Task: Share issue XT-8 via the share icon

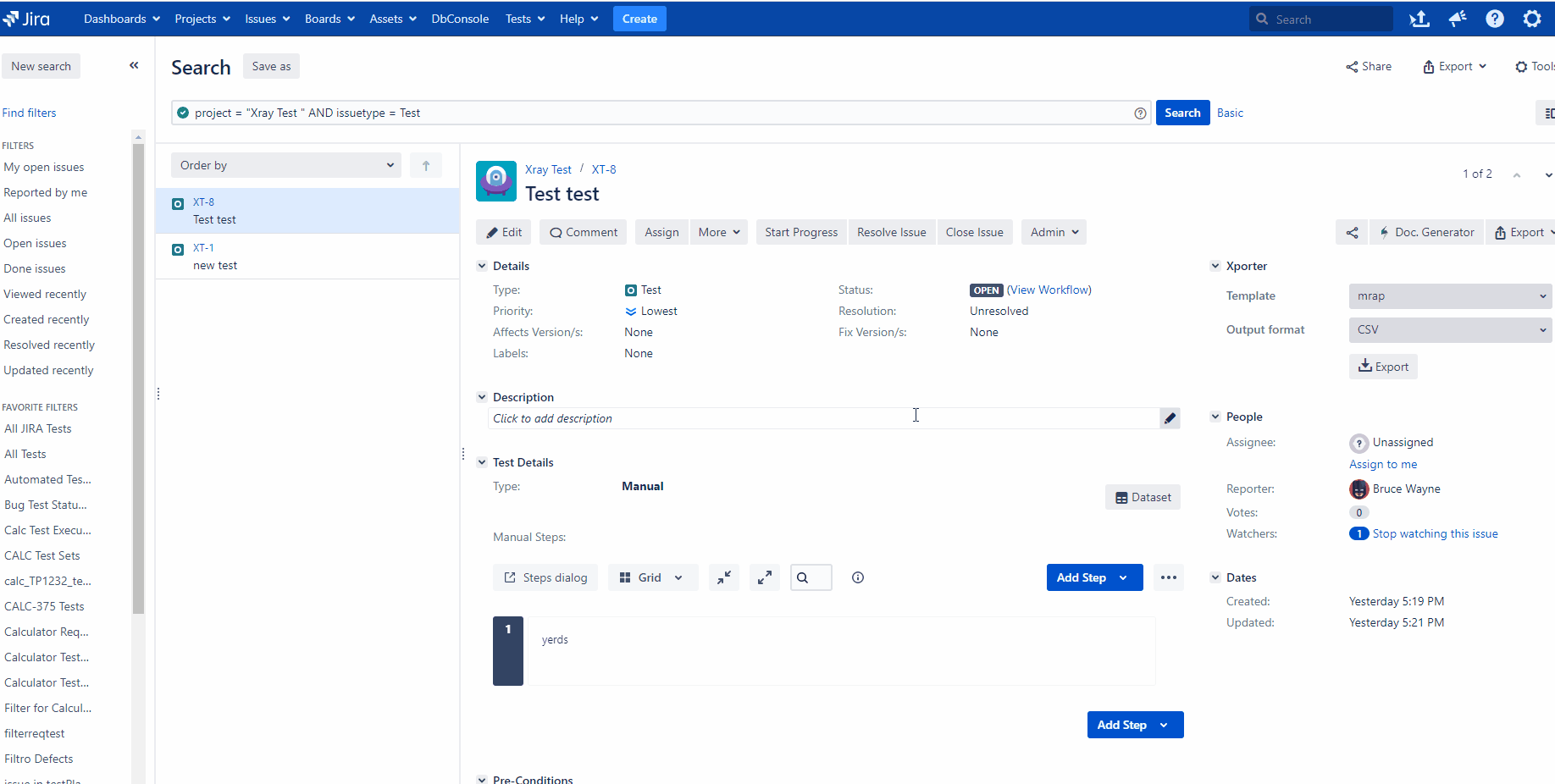Action: (x=1351, y=231)
